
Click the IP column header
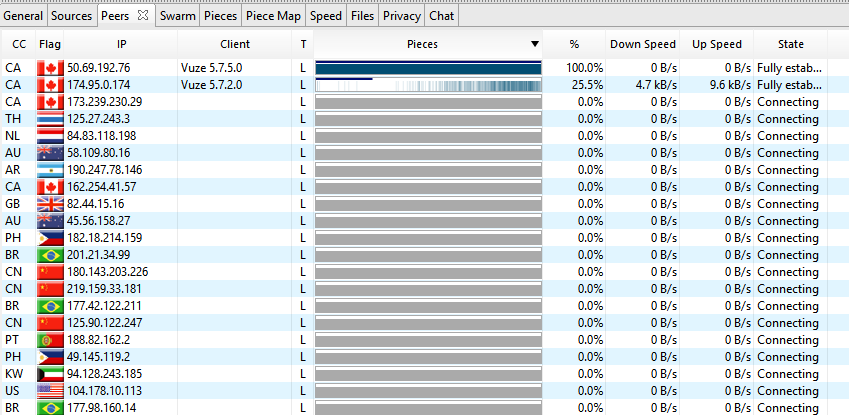click(121, 44)
